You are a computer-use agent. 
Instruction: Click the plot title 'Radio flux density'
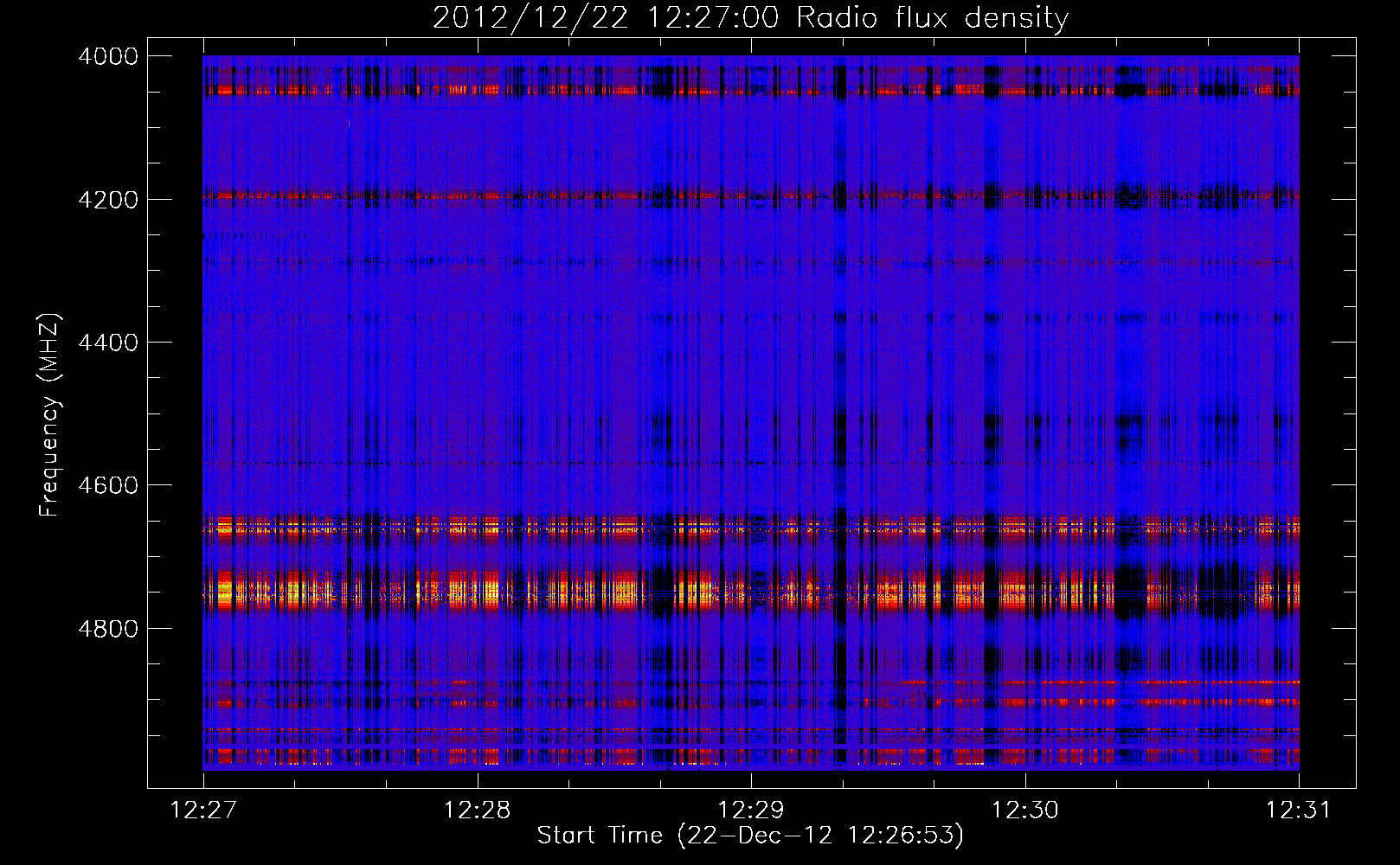pos(932,18)
